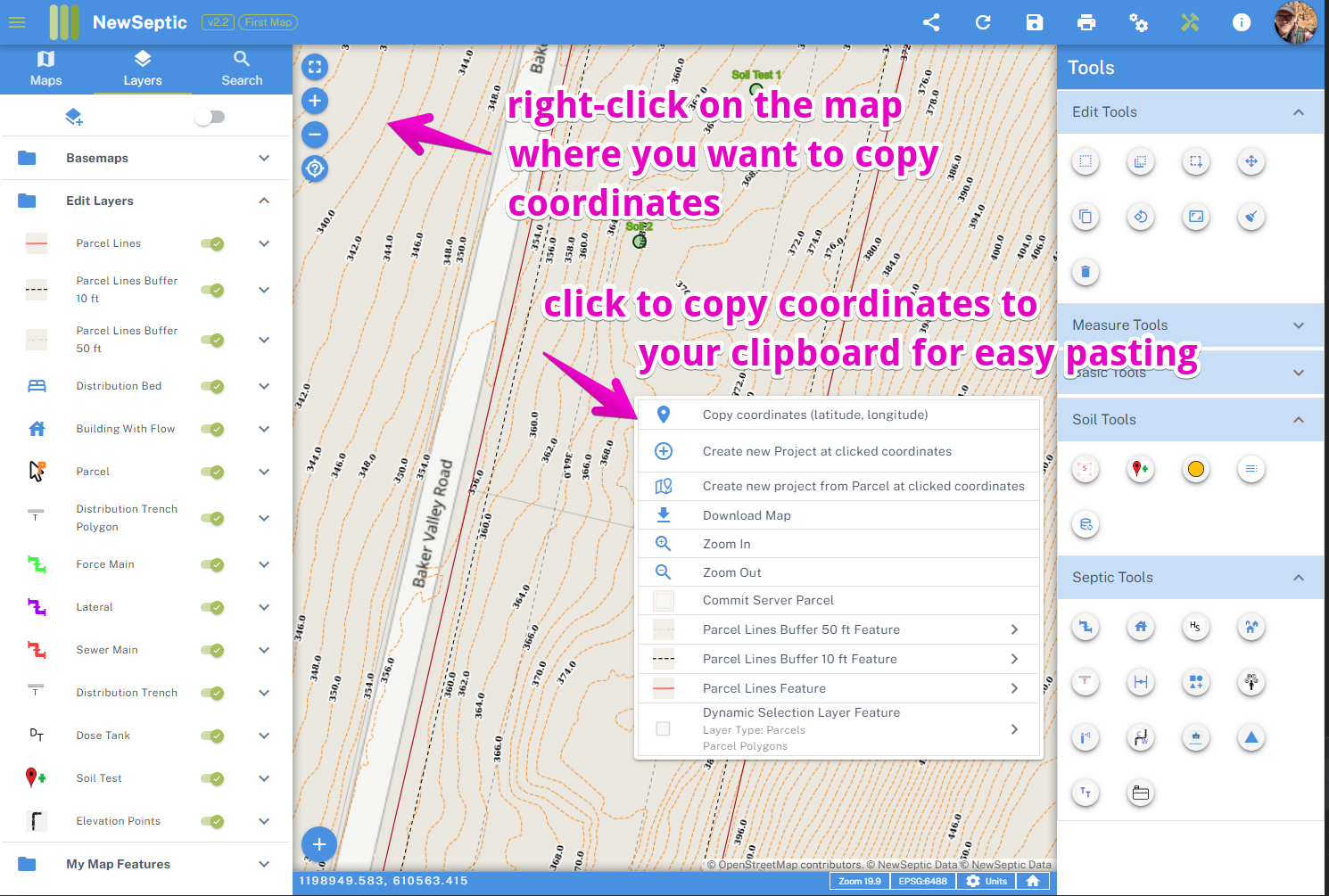
Task: Click the map fullscreen extent button
Action: click(315, 67)
